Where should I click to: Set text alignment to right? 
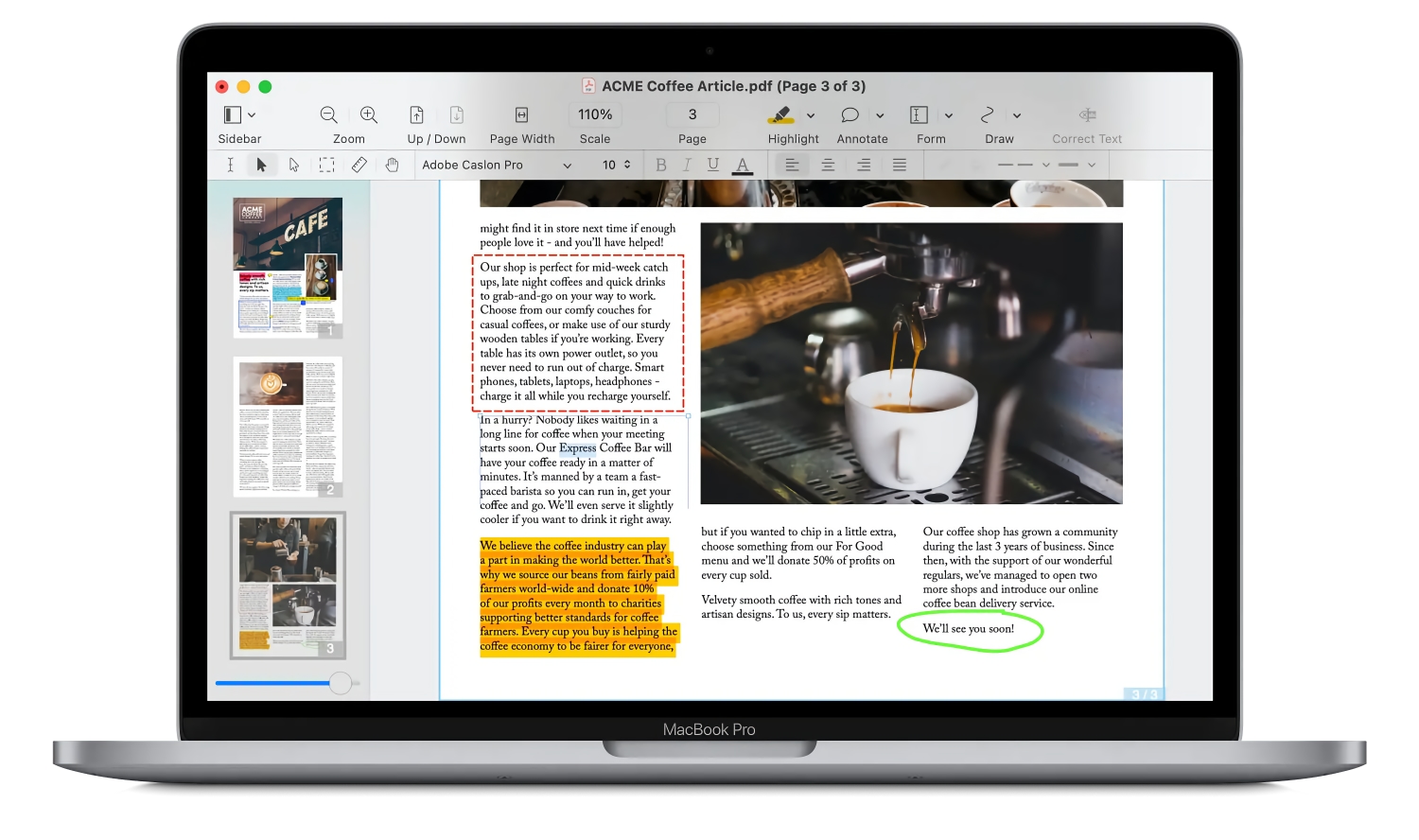(x=864, y=165)
